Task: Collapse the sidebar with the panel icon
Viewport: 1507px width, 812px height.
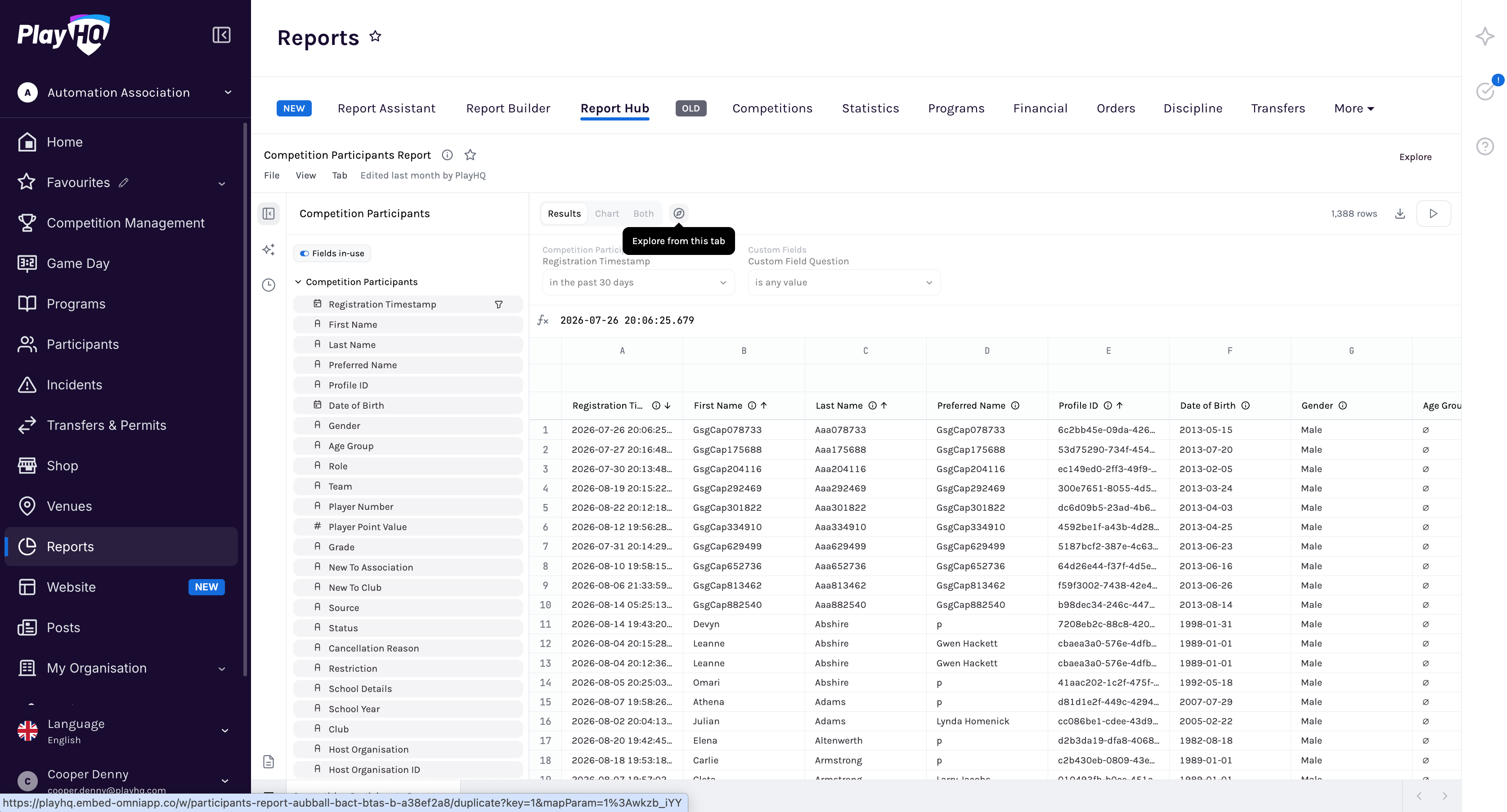Action: (221, 35)
